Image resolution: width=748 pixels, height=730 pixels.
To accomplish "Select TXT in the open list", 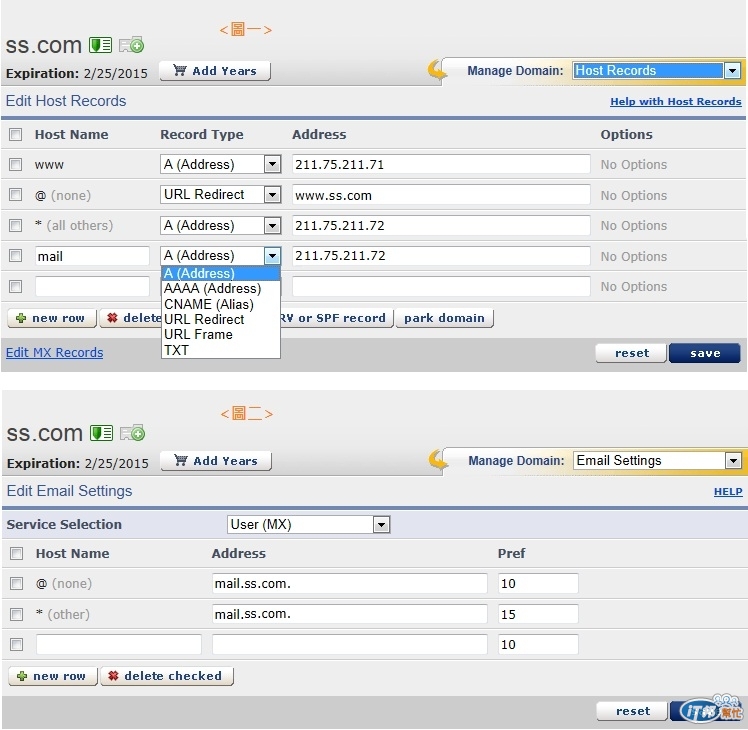I will pos(220,350).
